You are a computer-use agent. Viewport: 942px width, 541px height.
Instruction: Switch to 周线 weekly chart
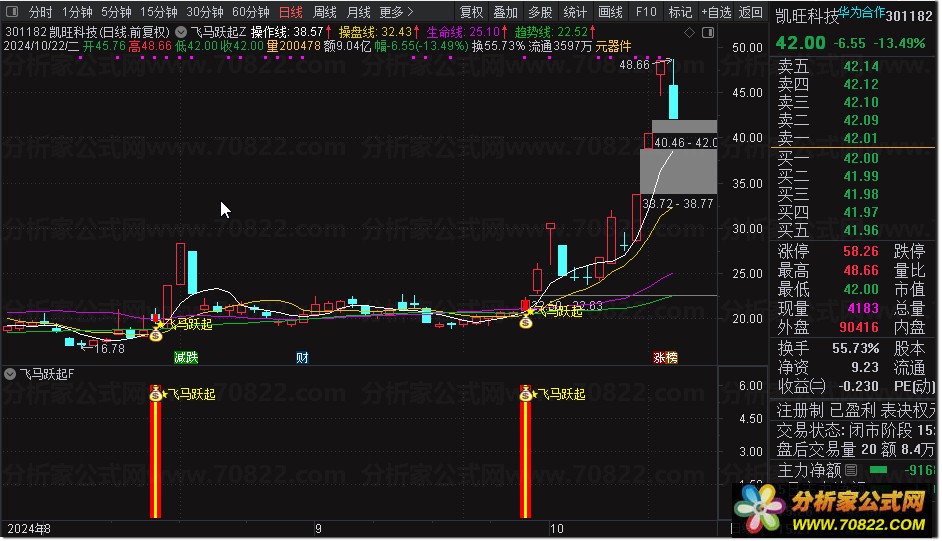click(325, 12)
